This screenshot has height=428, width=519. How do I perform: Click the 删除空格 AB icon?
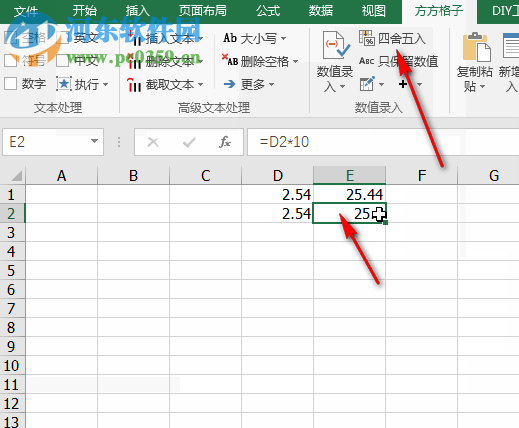(230, 61)
